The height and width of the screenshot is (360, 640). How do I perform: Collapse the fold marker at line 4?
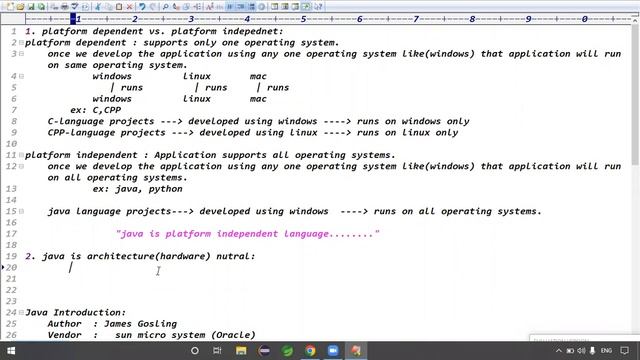[21, 76]
